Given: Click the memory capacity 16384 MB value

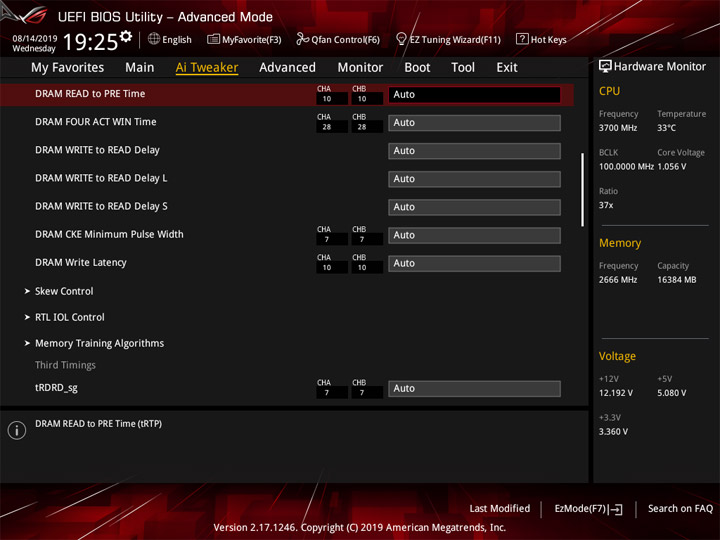Looking at the screenshot, I should point(677,280).
